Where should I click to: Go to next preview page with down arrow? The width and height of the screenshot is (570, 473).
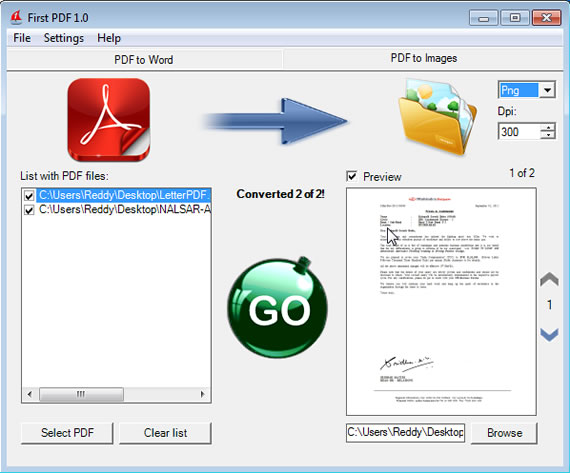tap(549, 334)
